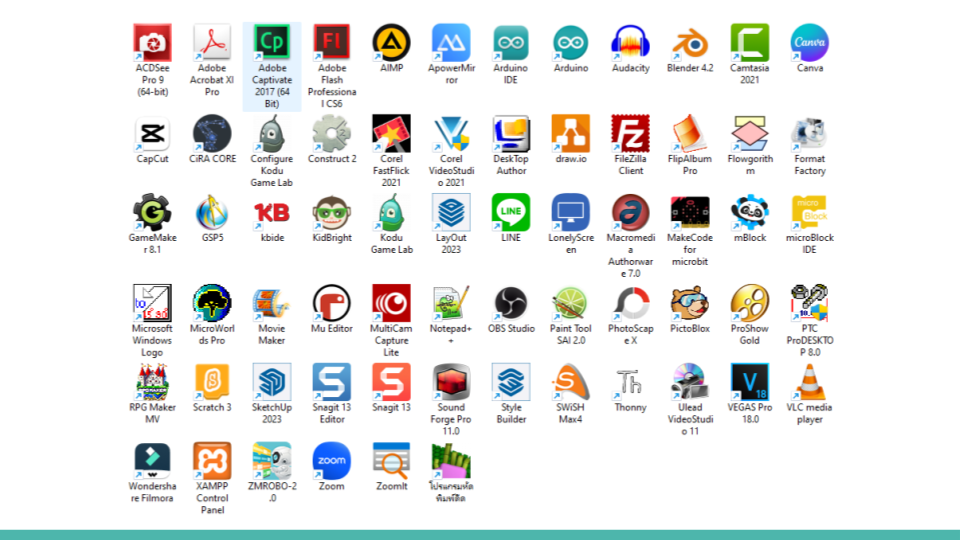
Task: Open the Blender 4.2 shortcut
Action: pyautogui.click(x=690, y=43)
